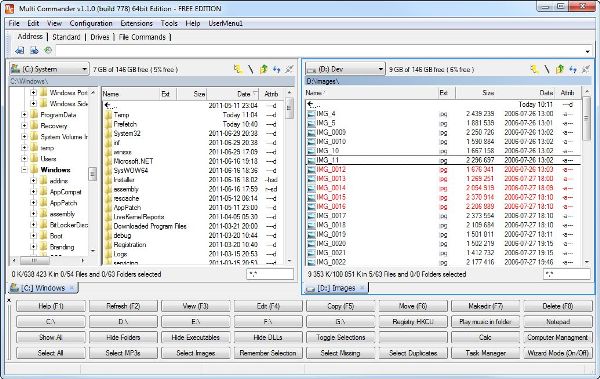Open the address bar history dropdown arrow
The width and height of the screenshot is (600, 379).
tap(587, 51)
